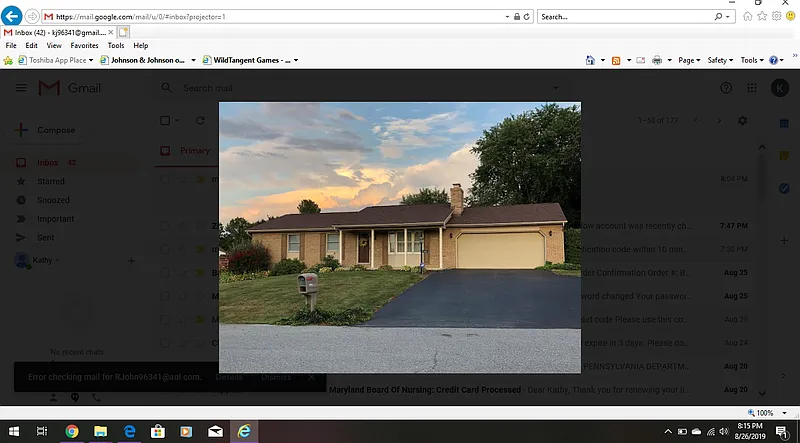This screenshot has height=443, width=800.
Task: Open the Snoozed folder
Action: [53, 200]
